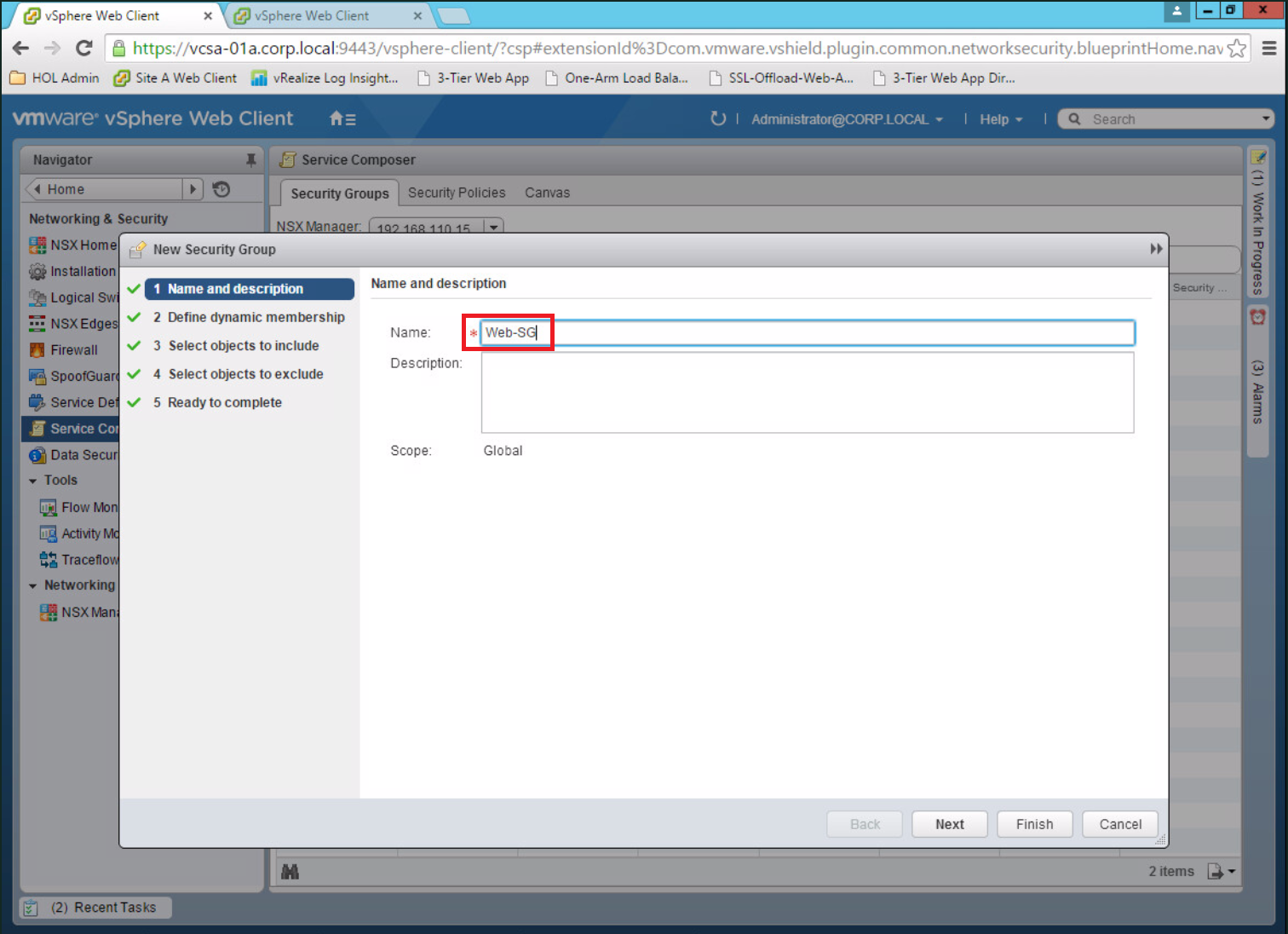The height and width of the screenshot is (934, 1288).
Task: Click the find binoculars icon below the list
Action: [x=290, y=872]
